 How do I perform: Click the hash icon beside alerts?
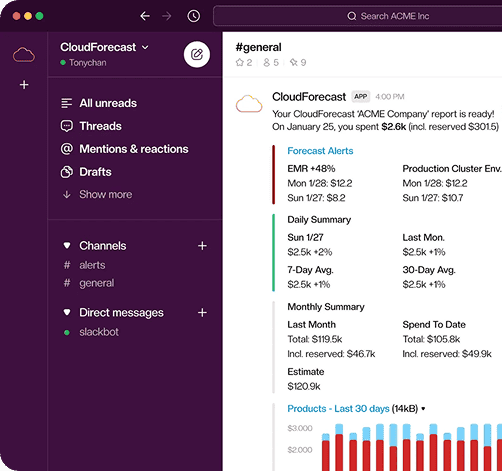(x=67, y=265)
